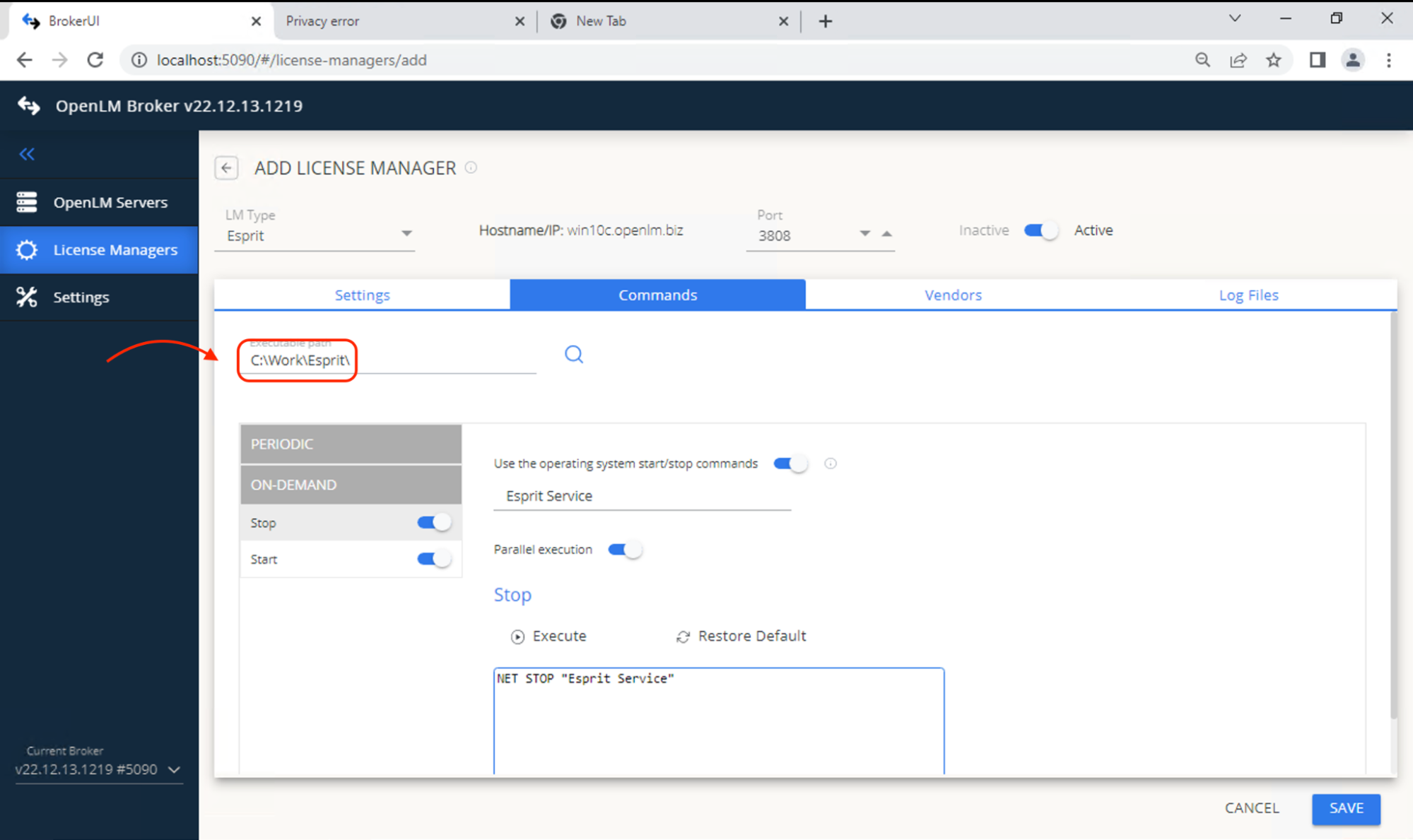The height and width of the screenshot is (840, 1413).
Task: Expand the Port dropdown near 3808
Action: click(864, 233)
